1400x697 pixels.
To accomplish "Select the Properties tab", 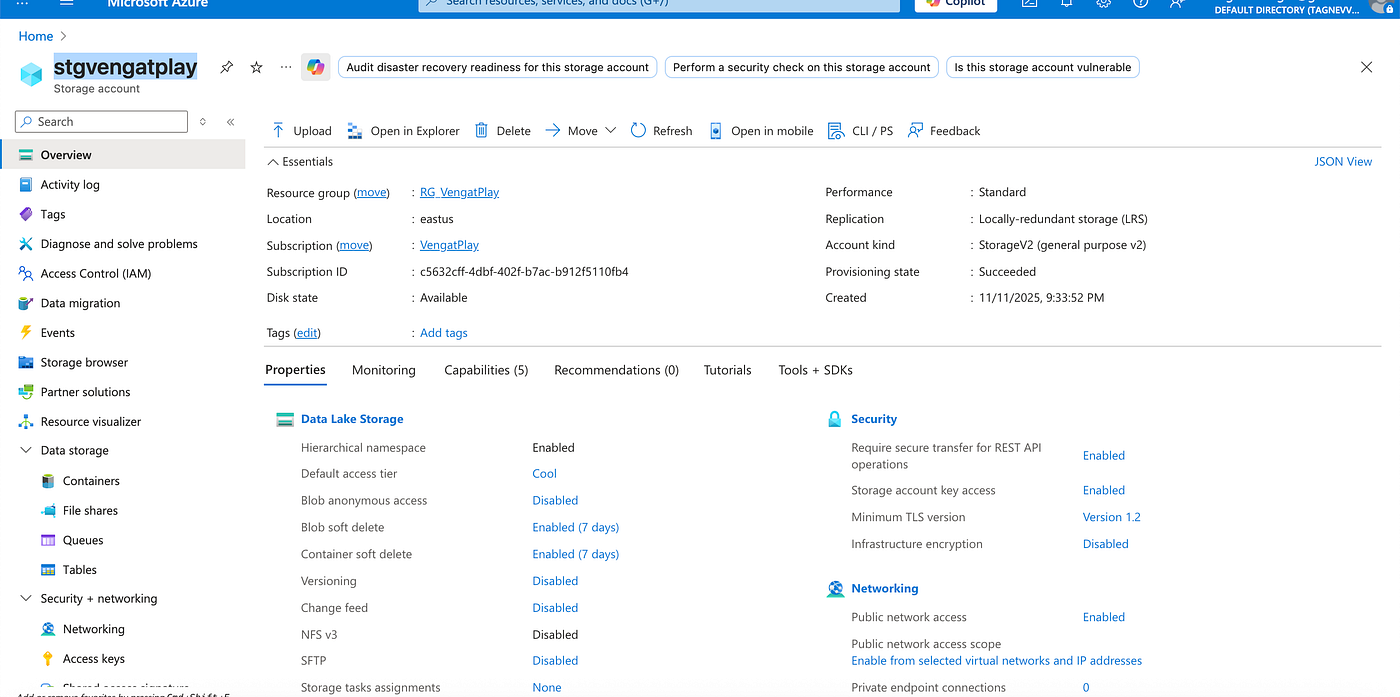I will pos(295,370).
